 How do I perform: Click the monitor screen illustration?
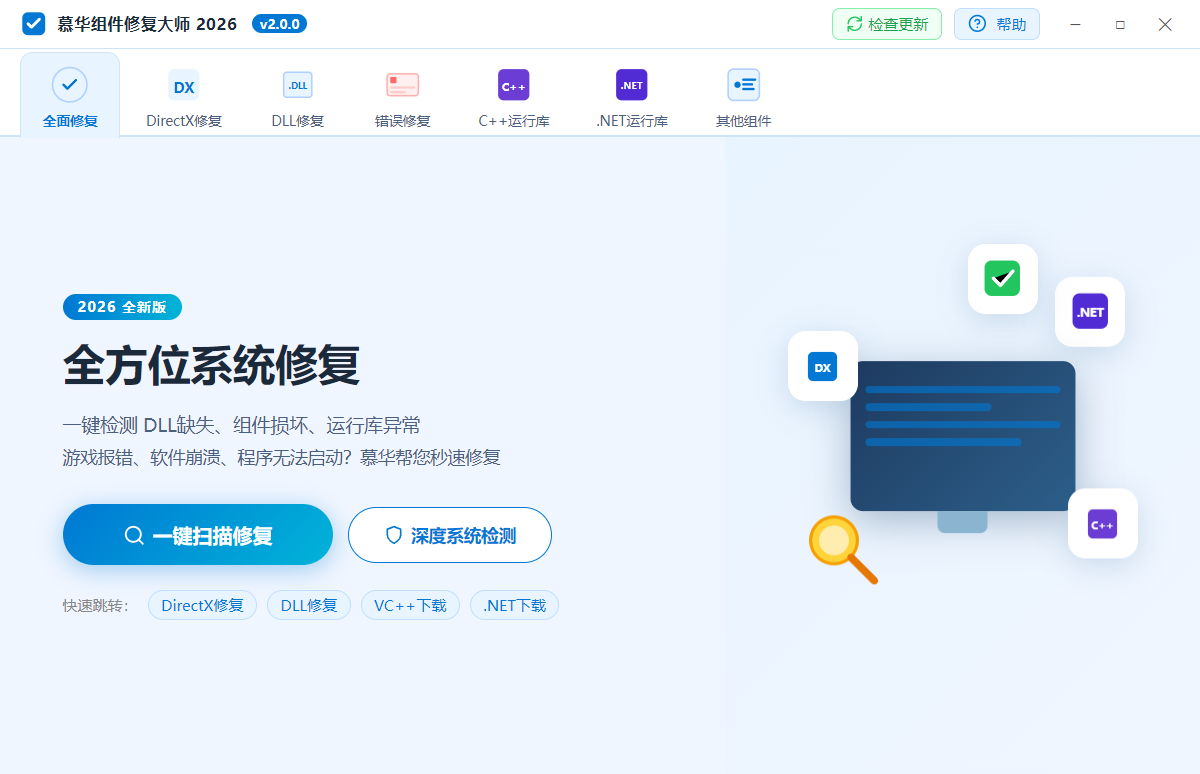click(x=963, y=436)
